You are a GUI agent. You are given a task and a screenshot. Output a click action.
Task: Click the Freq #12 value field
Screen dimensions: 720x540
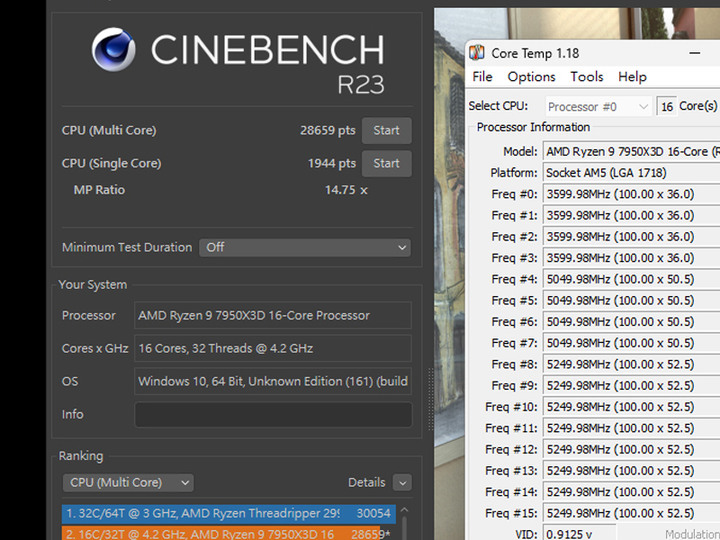[632, 450]
